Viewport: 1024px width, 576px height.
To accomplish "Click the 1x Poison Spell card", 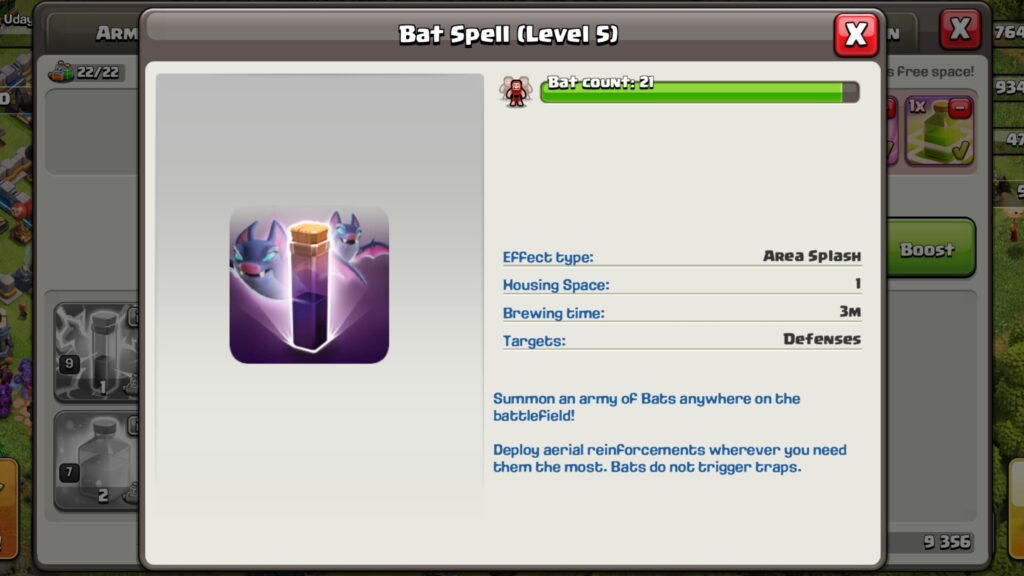I will [x=940, y=131].
